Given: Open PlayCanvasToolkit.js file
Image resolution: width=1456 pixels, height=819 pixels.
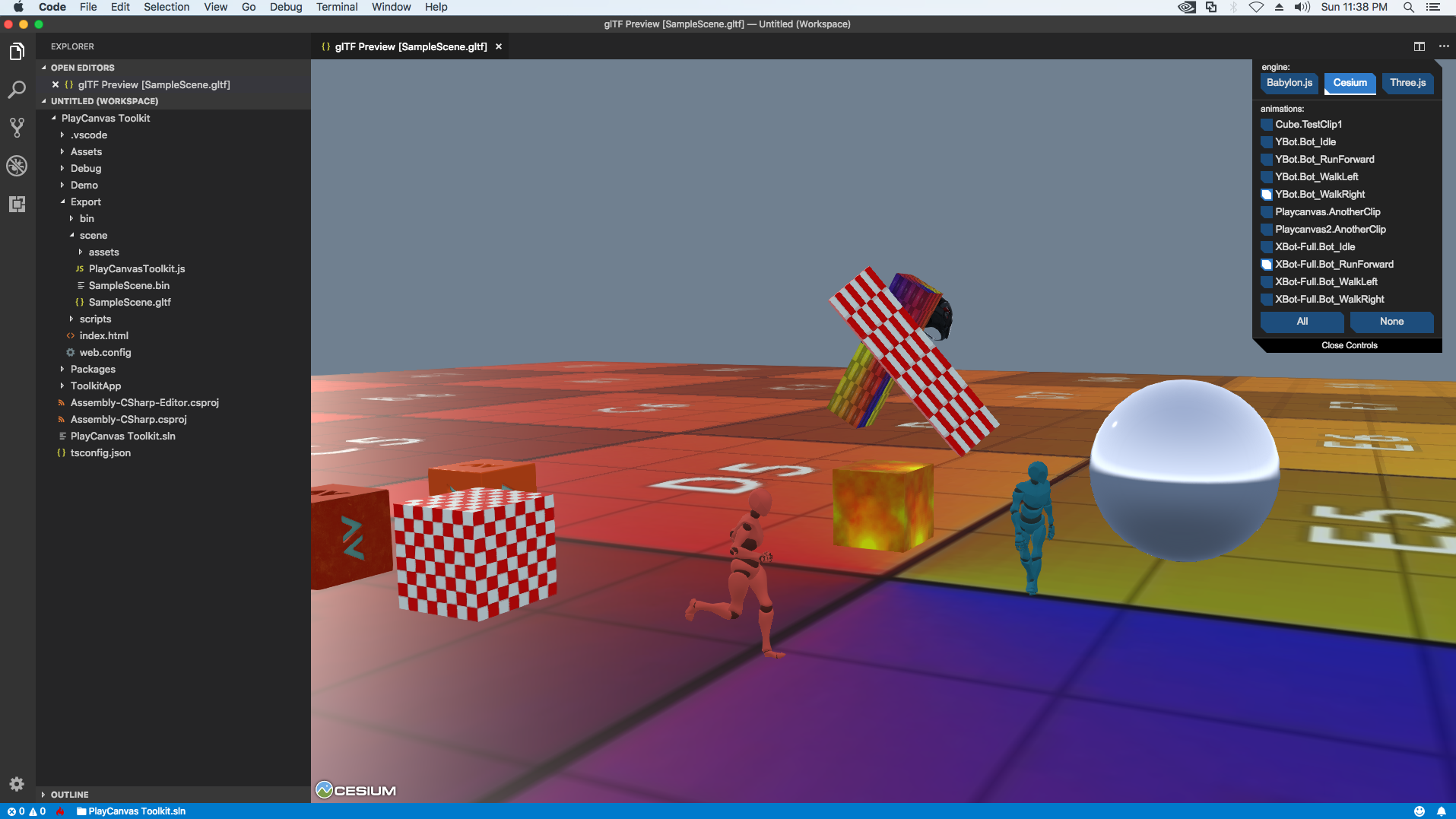Looking at the screenshot, I should 137,268.
